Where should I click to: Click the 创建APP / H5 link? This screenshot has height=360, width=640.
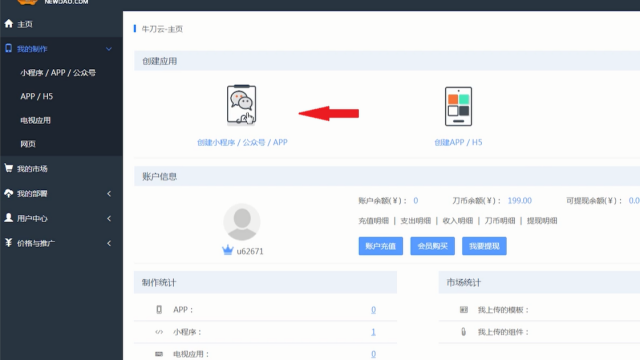click(458, 142)
